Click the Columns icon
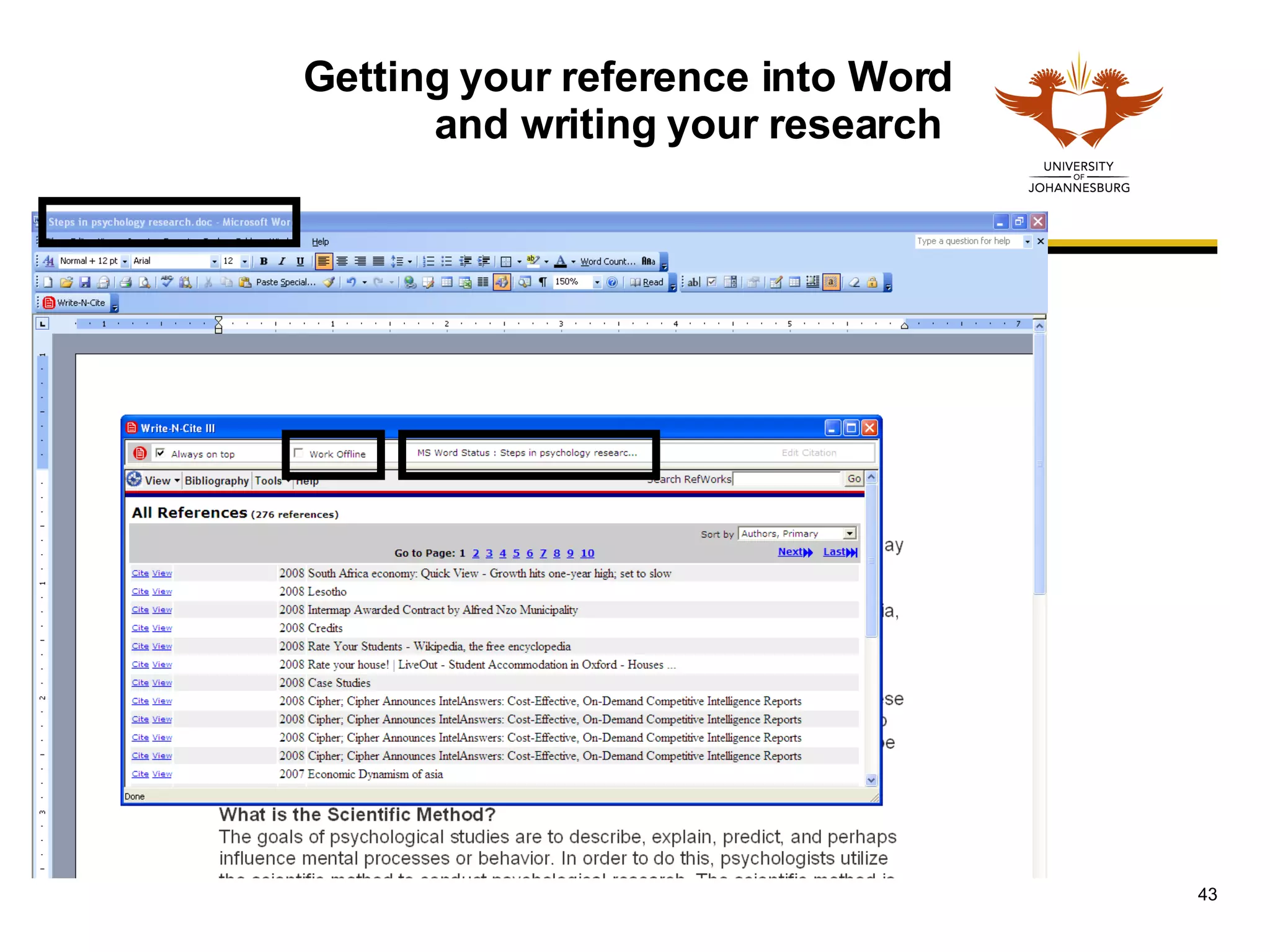 point(483,283)
